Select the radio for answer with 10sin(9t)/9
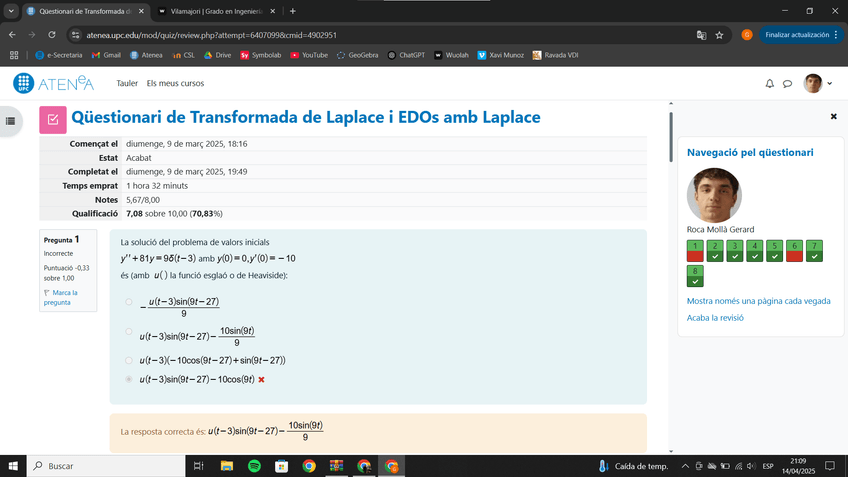This screenshot has height=477, width=848. (x=129, y=332)
